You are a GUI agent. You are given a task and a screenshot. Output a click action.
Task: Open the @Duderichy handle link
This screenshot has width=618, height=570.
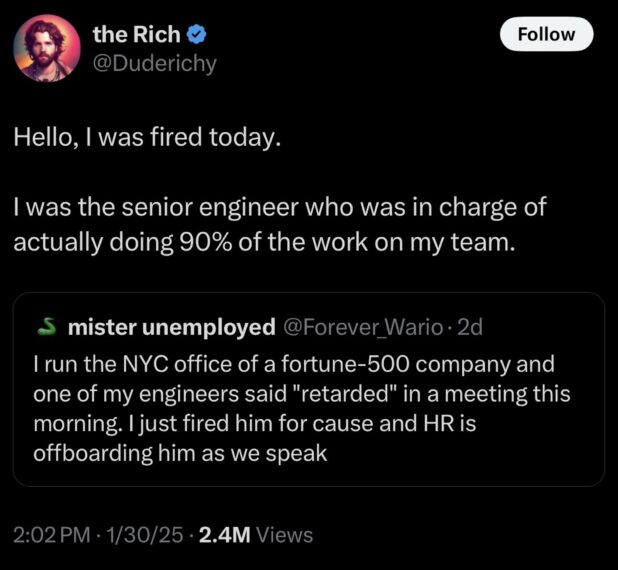pos(154,62)
